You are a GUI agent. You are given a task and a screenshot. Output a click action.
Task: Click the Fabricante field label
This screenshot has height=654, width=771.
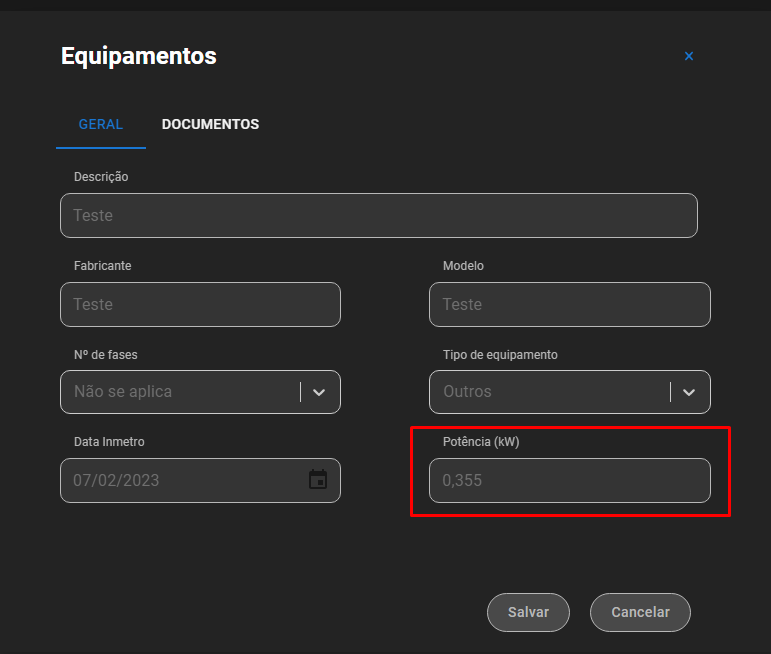coord(102,266)
